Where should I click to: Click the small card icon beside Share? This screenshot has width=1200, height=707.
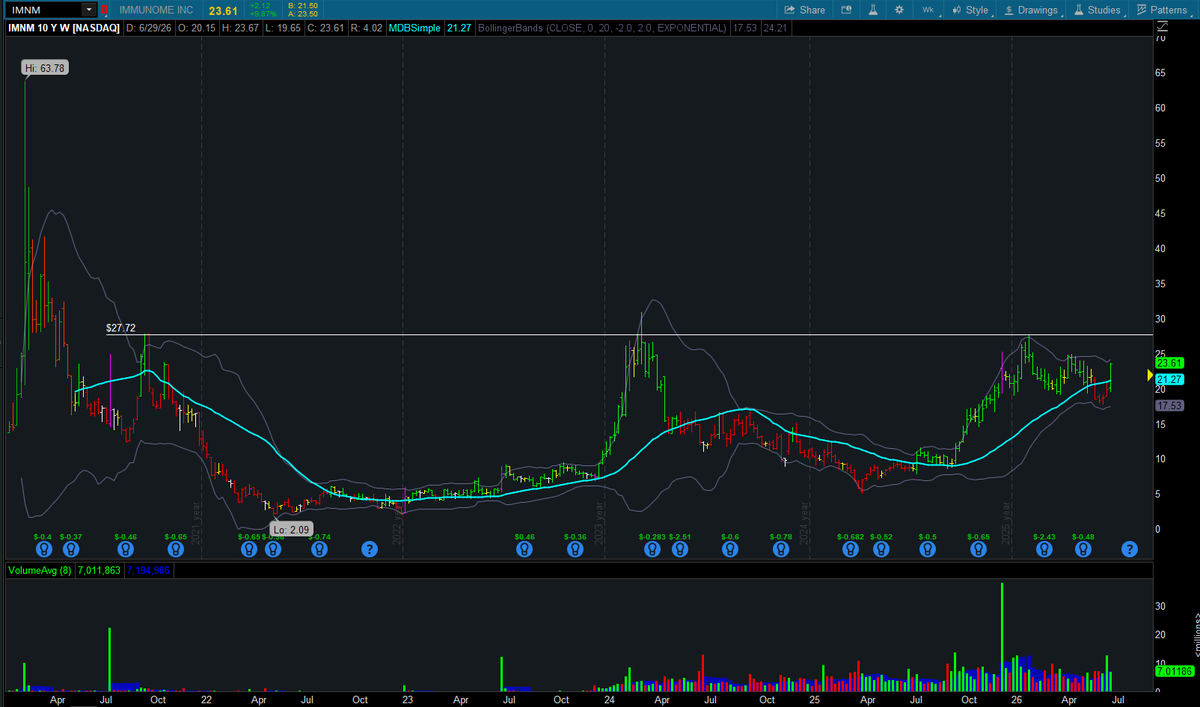[x=848, y=9]
